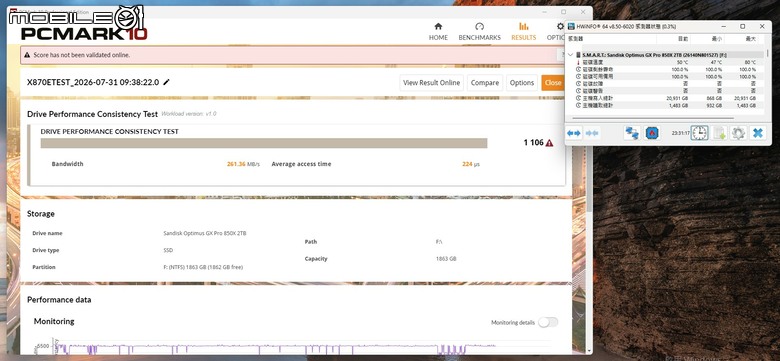
Task: Click the HWiNFO network computers icon
Action: tap(632, 133)
